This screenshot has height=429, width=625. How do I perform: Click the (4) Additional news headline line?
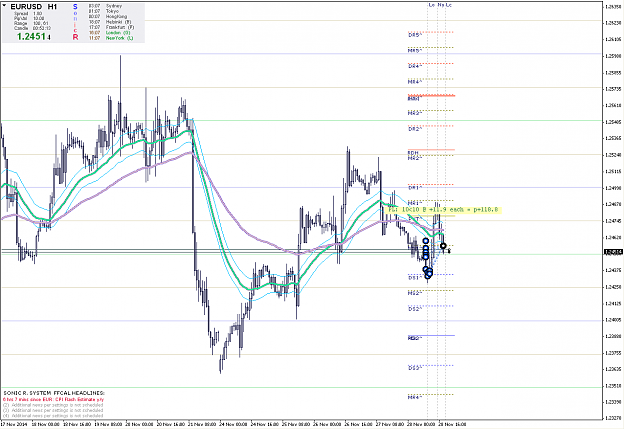coord(53,416)
